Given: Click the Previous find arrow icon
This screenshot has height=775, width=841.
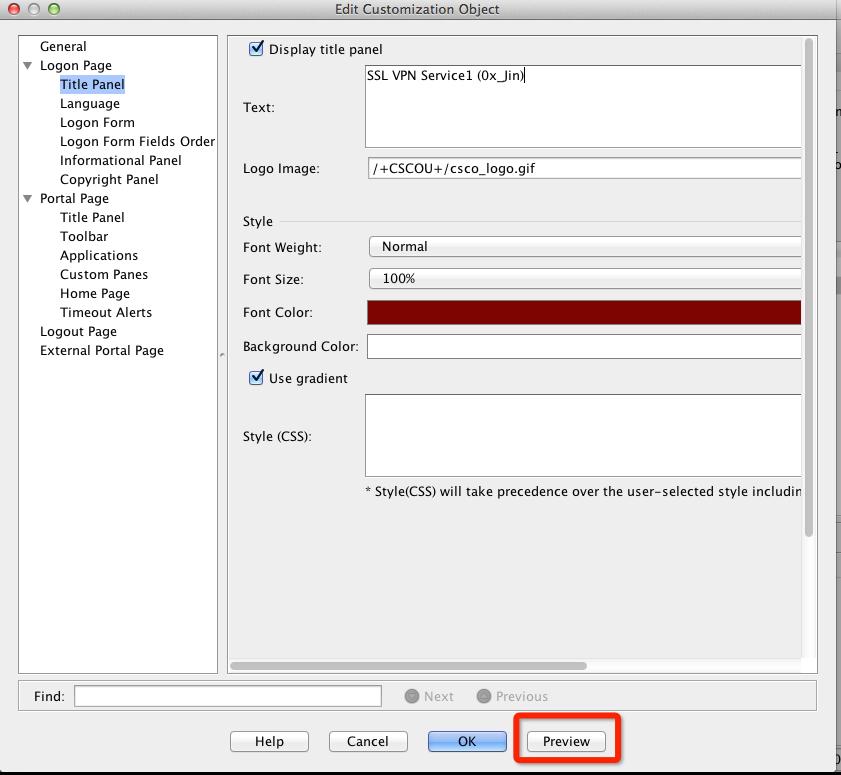Looking at the screenshot, I should (484, 696).
